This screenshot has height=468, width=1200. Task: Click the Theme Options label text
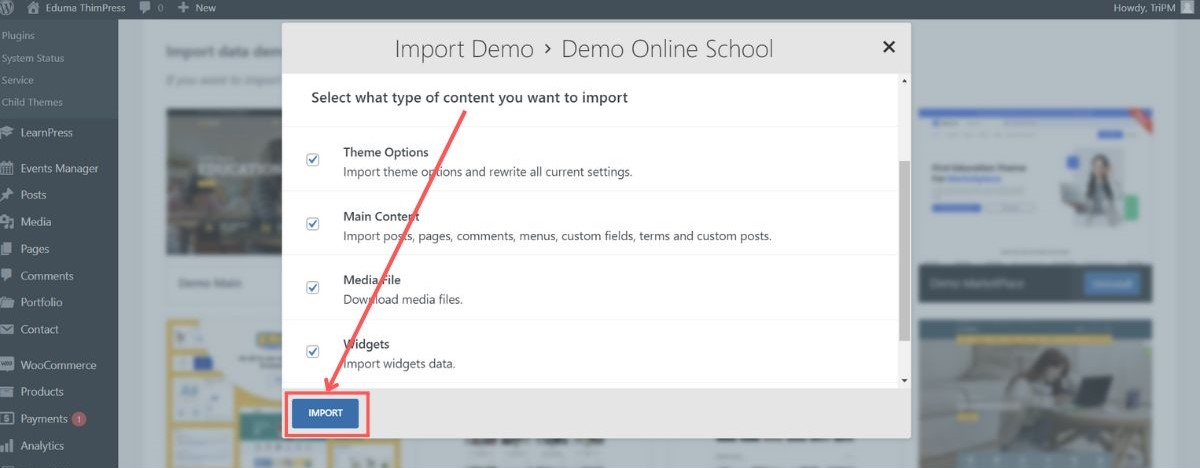[386, 153]
